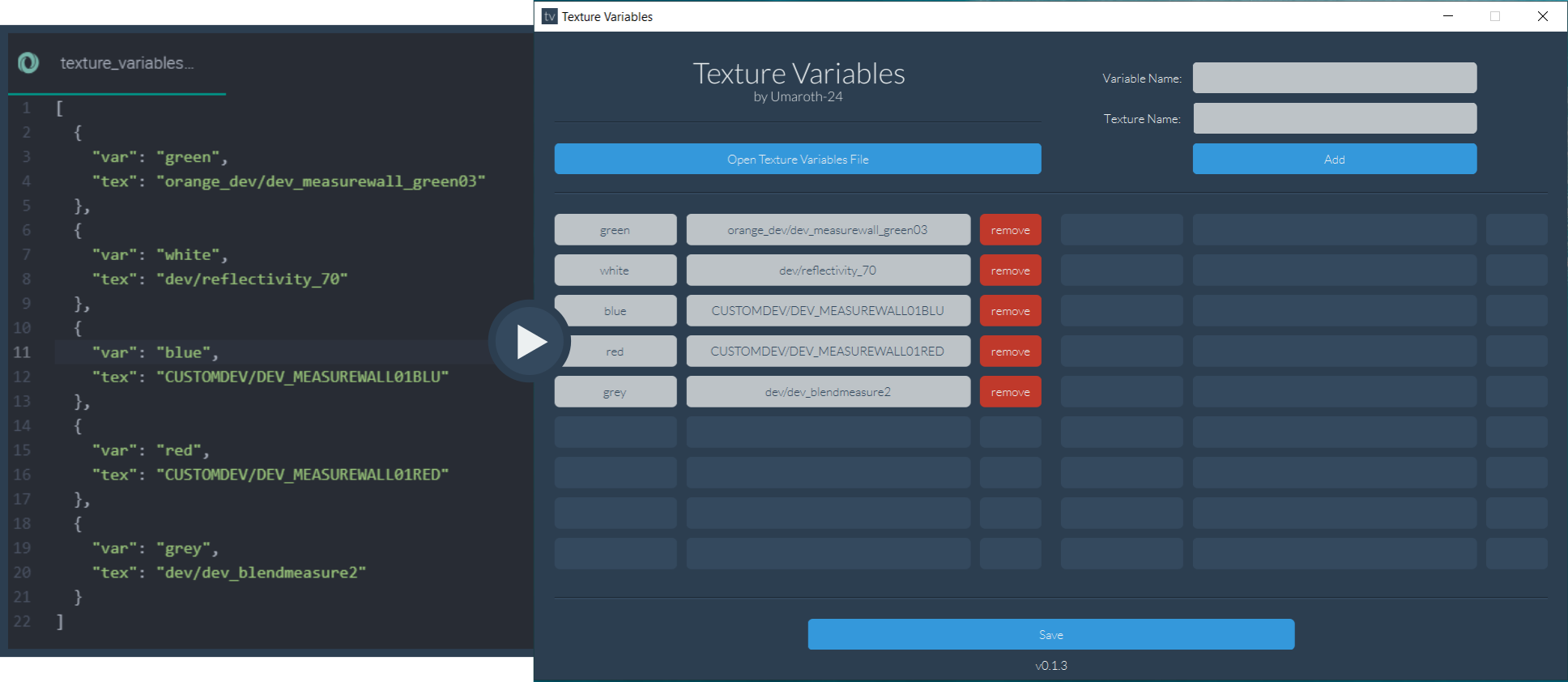This screenshot has height=682, width=1568.
Task: Remove the white variable row
Action: [1011, 270]
